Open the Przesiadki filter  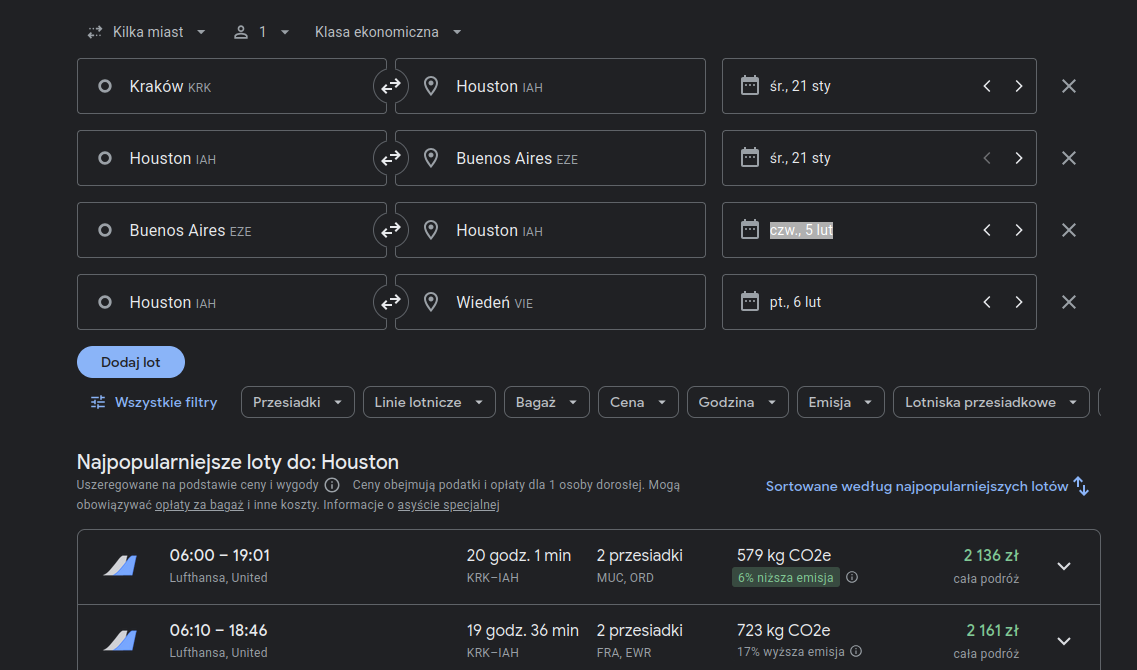coord(297,402)
